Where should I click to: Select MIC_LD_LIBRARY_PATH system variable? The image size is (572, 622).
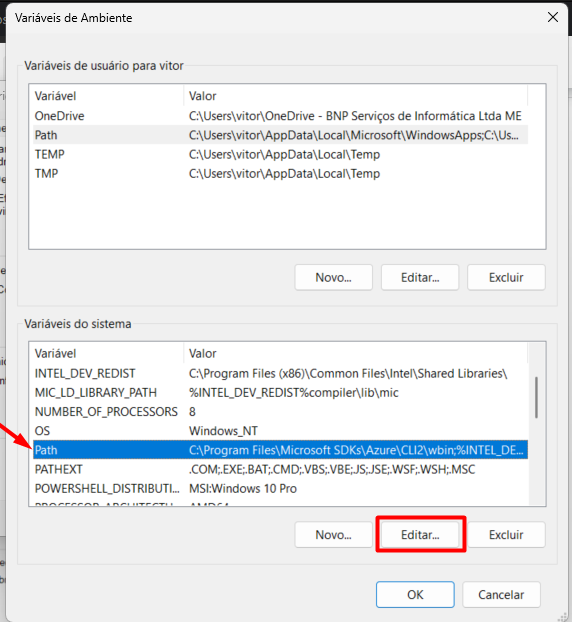(280, 392)
